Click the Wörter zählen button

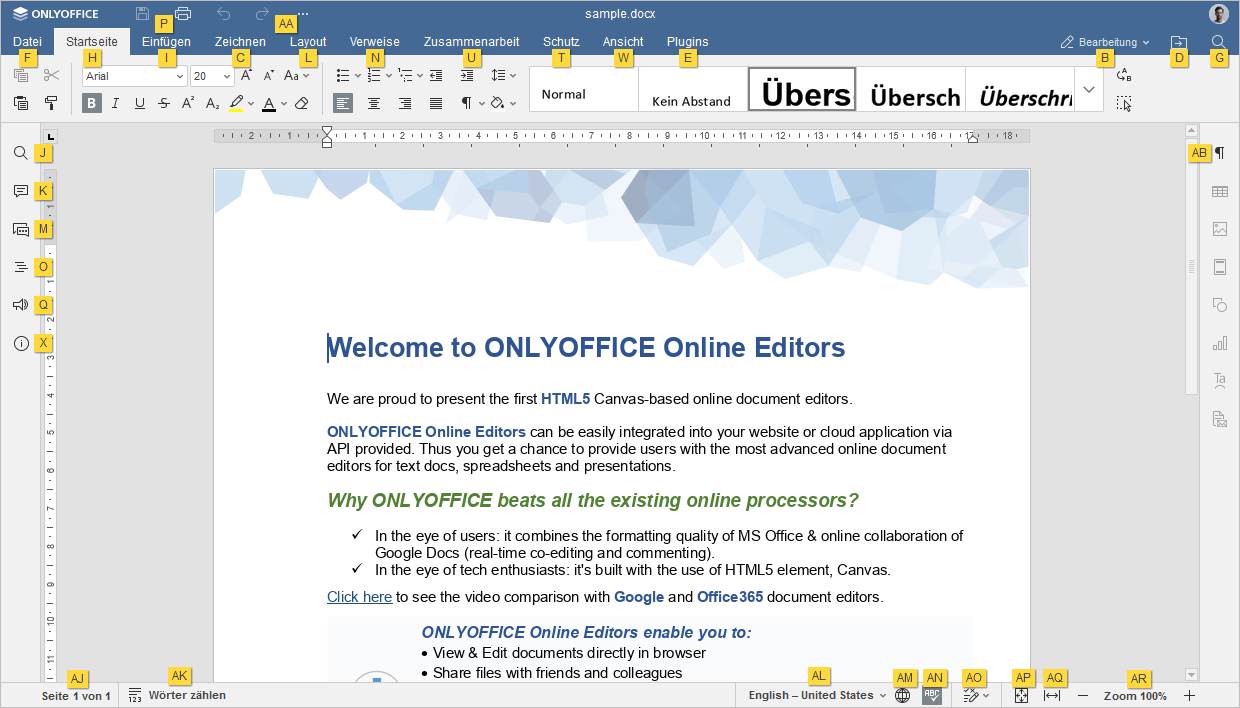[x=177, y=696]
